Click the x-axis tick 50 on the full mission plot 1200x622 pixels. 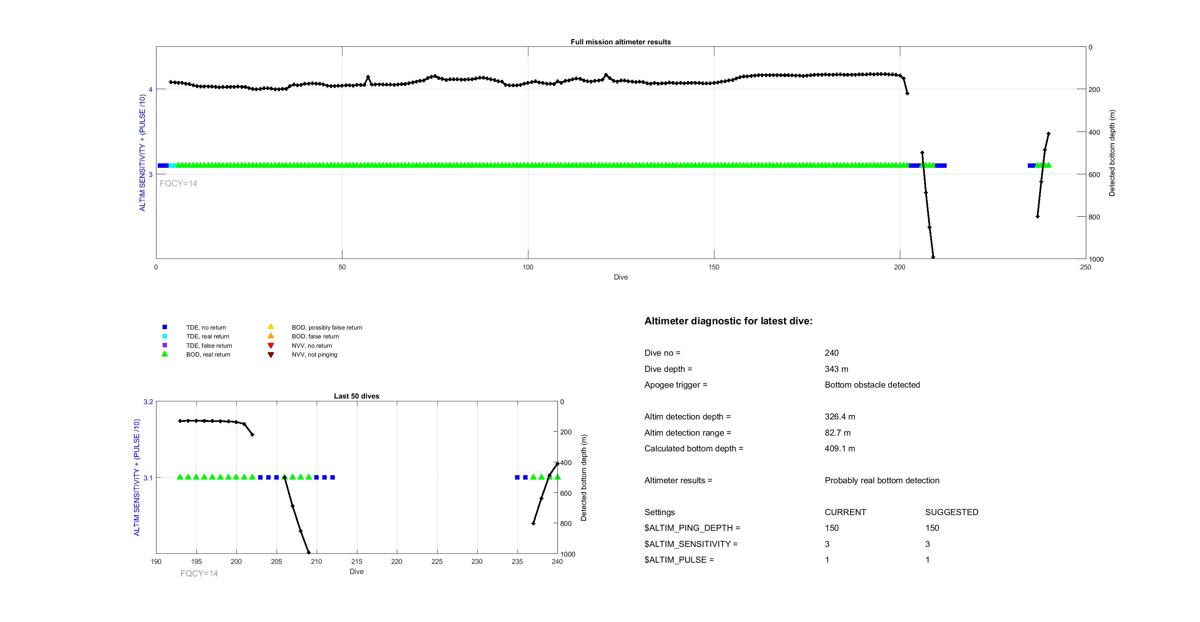(342, 267)
